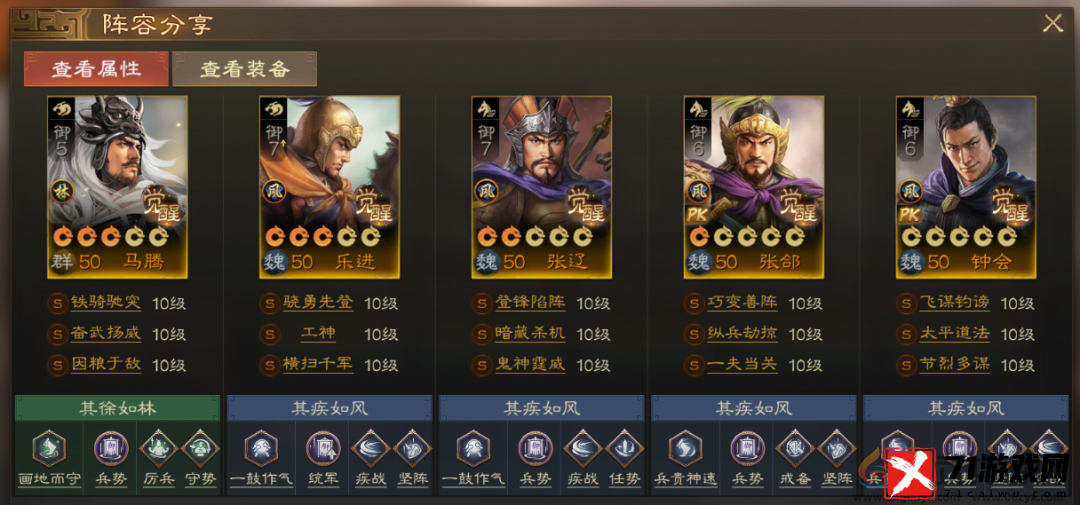The image size is (1080, 505).
Task: Open the 登锋陷阵 skill link
Action: pos(530,302)
